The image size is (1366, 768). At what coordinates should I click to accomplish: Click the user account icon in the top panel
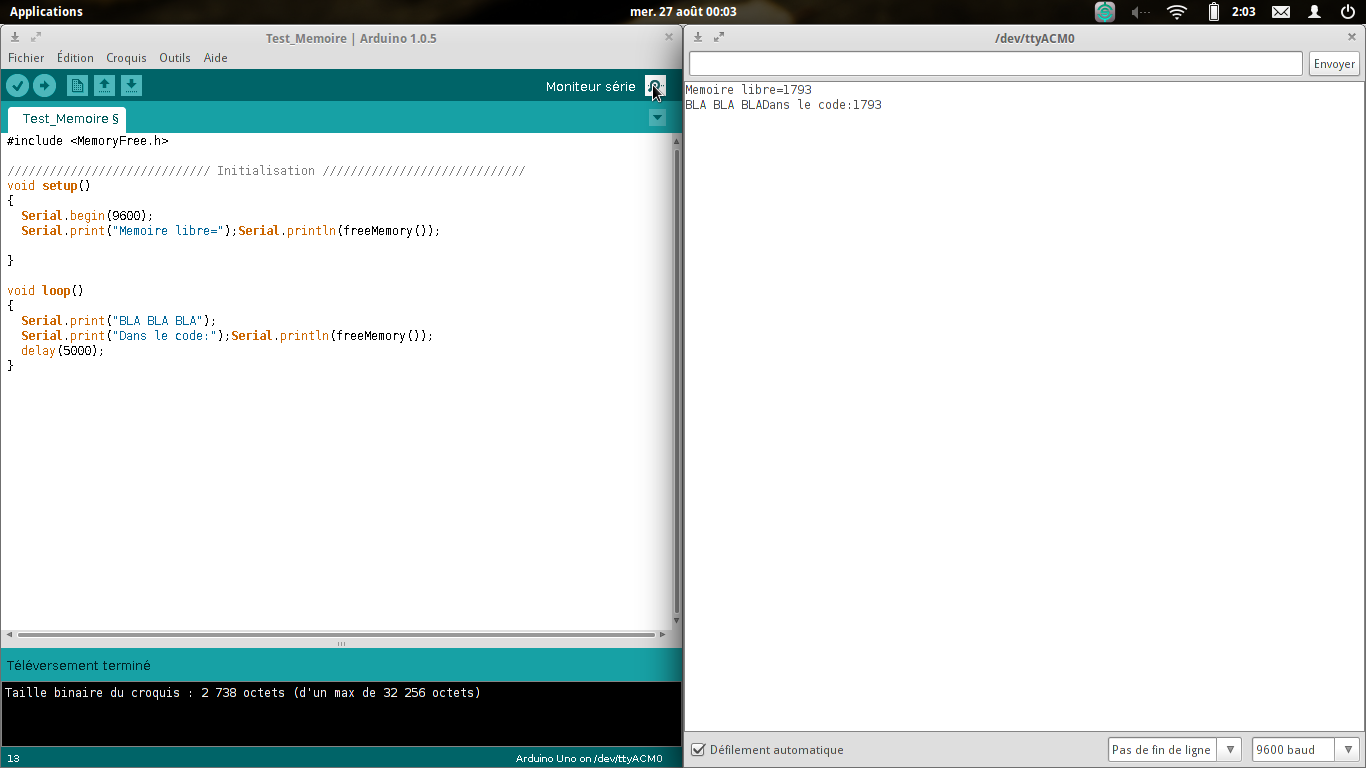click(1315, 12)
